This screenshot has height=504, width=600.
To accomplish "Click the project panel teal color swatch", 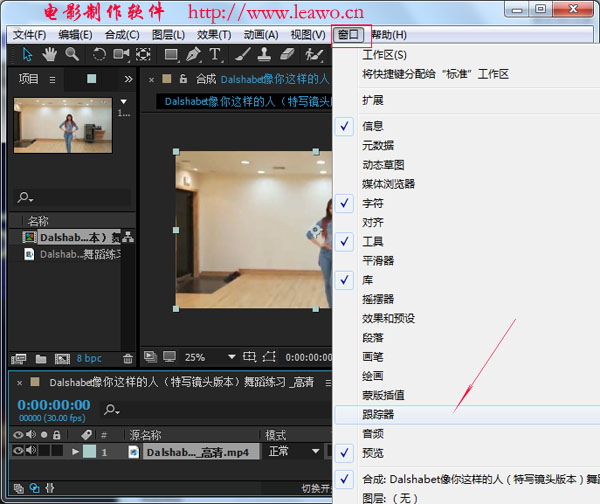I will pyautogui.click(x=91, y=79).
